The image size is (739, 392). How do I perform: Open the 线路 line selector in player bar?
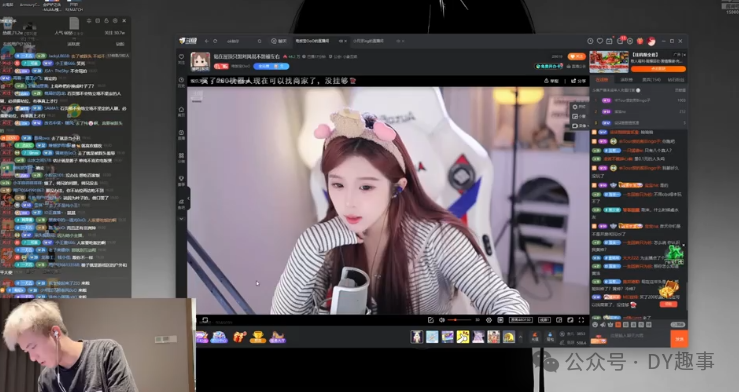[x=544, y=320]
